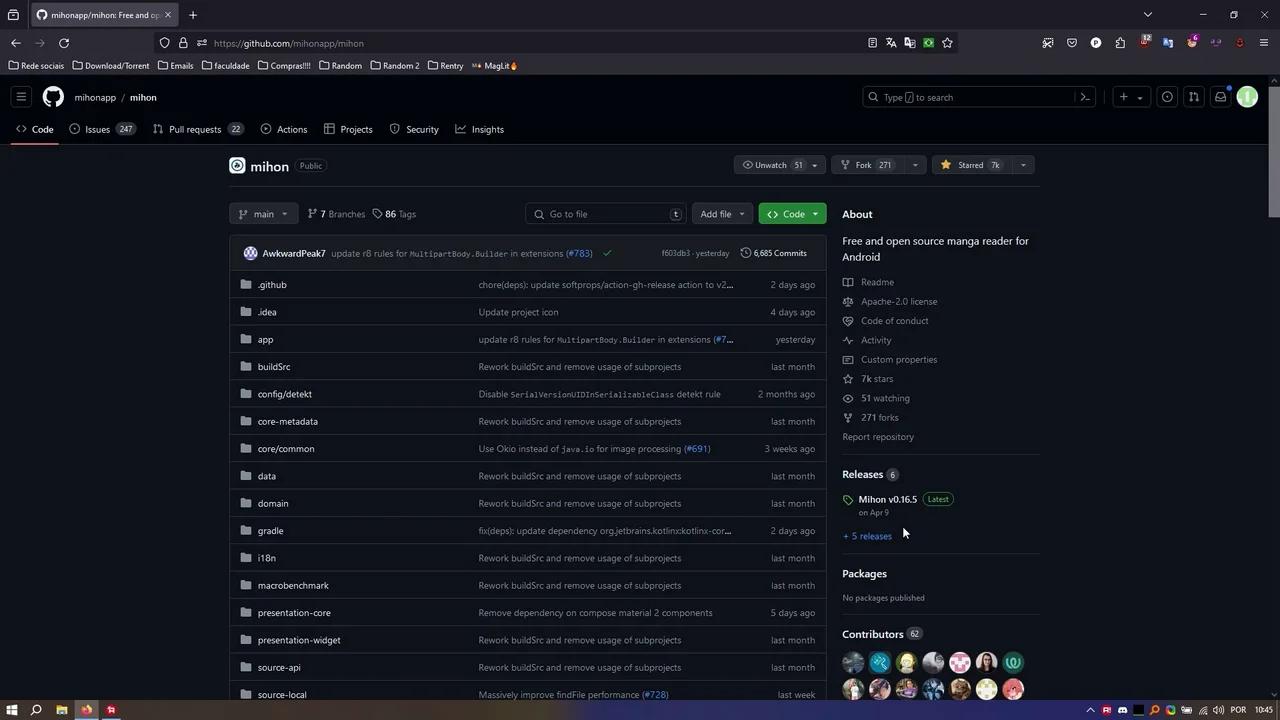Click the translate page icon in address bar
Image resolution: width=1280 pixels, height=720 pixels.
tap(890, 43)
